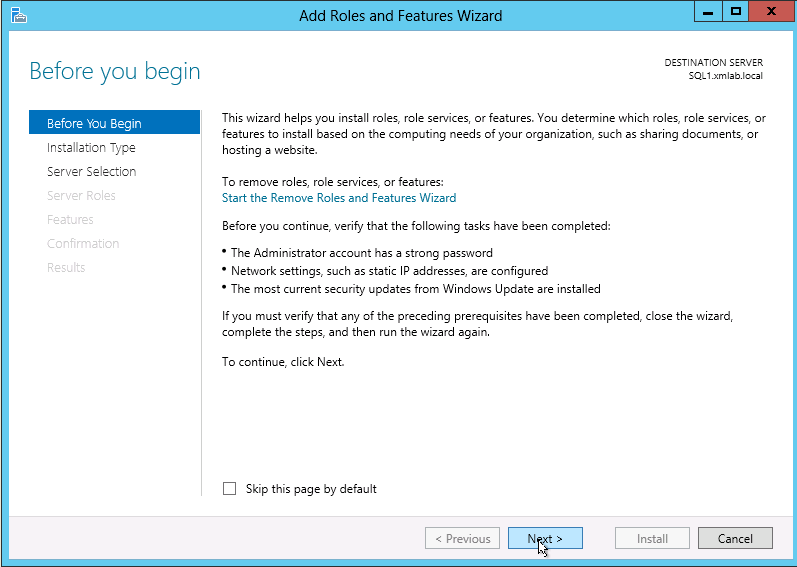Click the SQL1.xmlab.local destination server name

click(x=725, y=76)
